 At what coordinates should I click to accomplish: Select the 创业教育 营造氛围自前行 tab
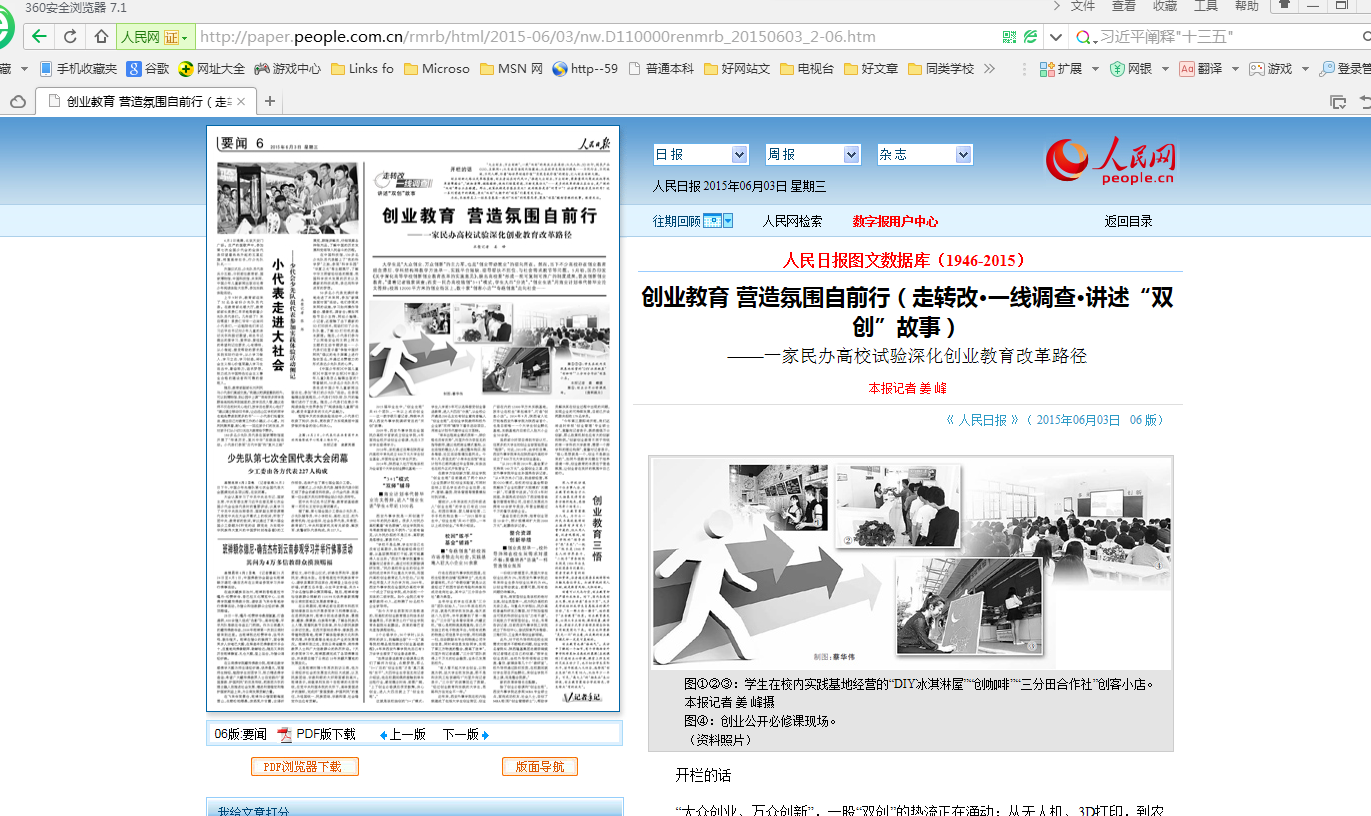tap(144, 101)
